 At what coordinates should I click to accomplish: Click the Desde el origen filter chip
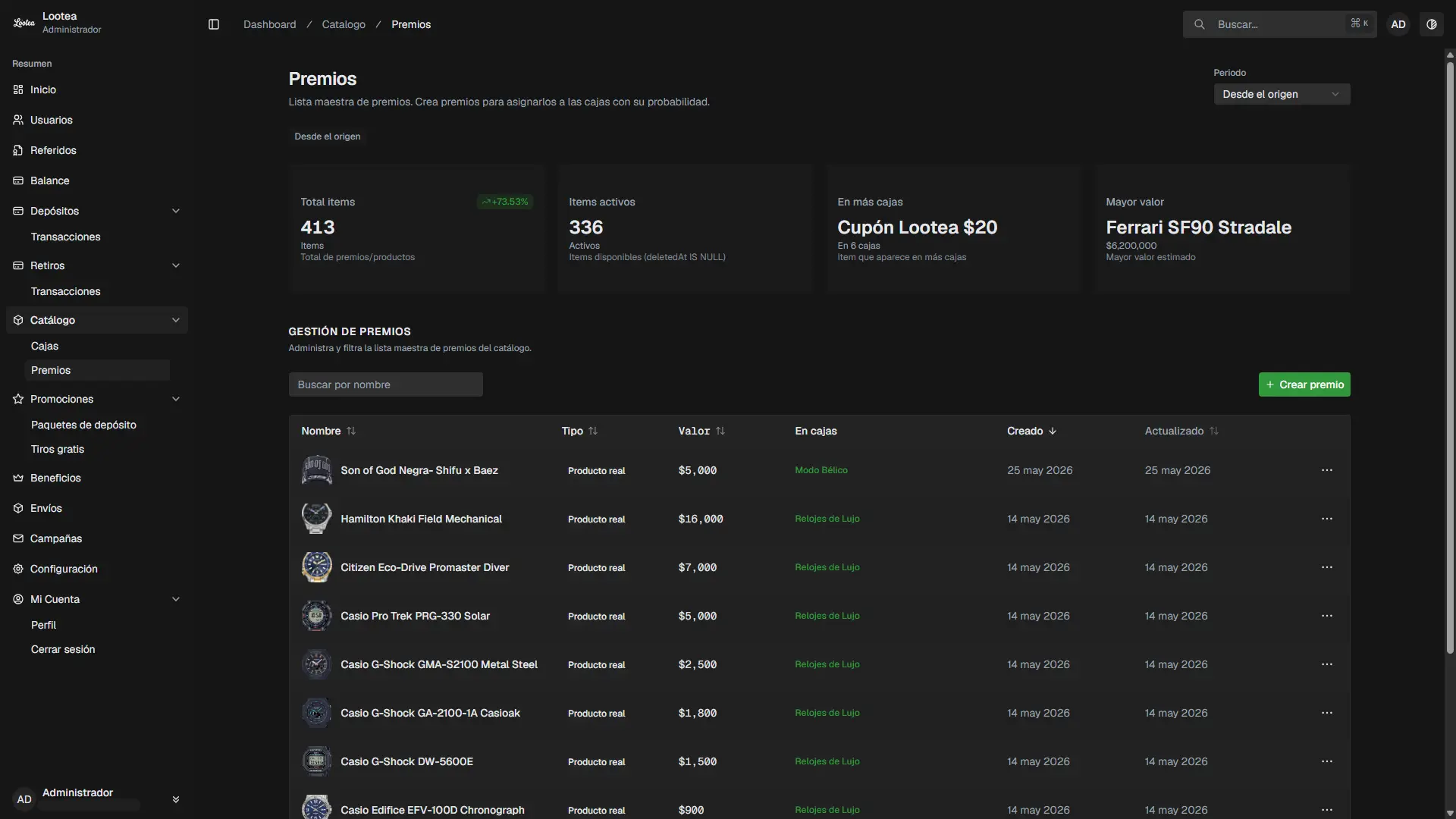pos(328,136)
